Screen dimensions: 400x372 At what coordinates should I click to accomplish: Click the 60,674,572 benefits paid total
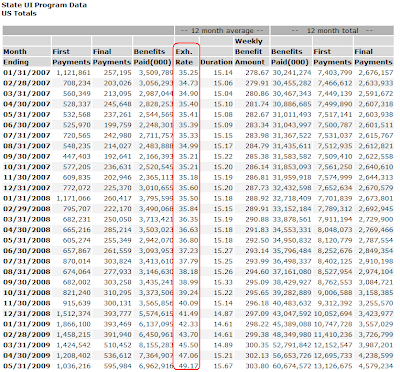pos(292,366)
